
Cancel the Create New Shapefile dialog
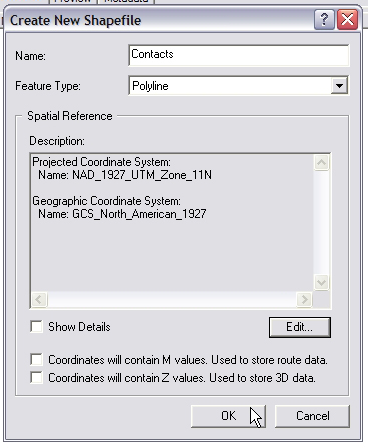[x=312, y=416]
